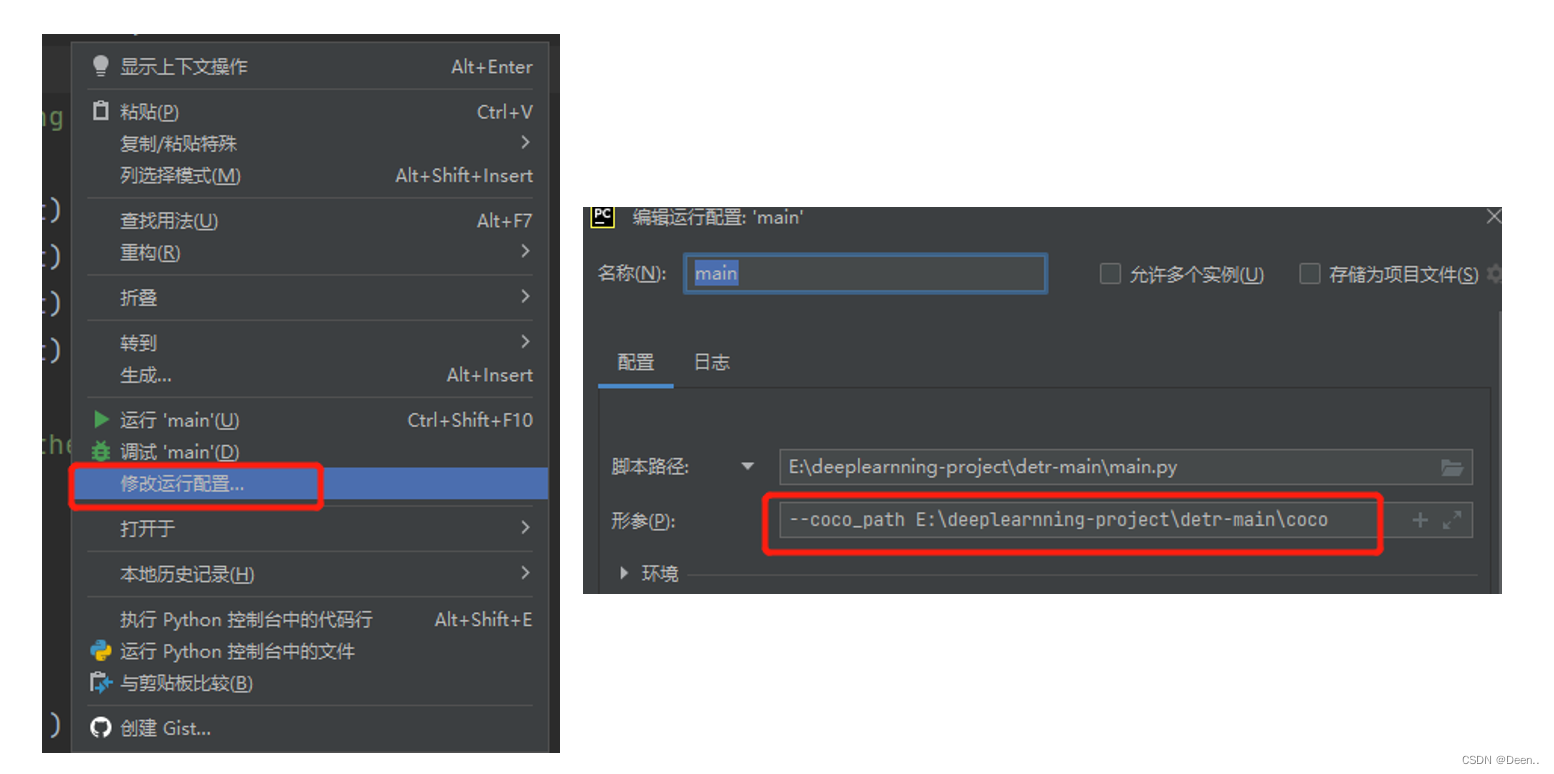The height and width of the screenshot is (774, 1554).
Task: Expand 复制/粘贴特殊 submenu
Action: [526, 142]
